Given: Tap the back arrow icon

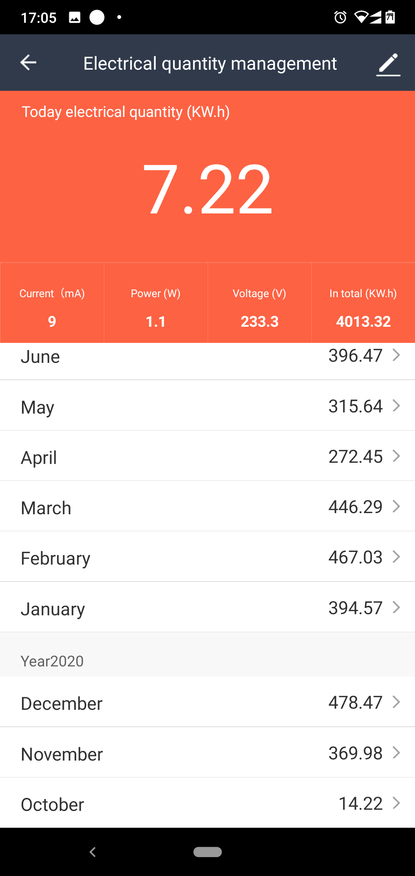Looking at the screenshot, I should [28, 63].
